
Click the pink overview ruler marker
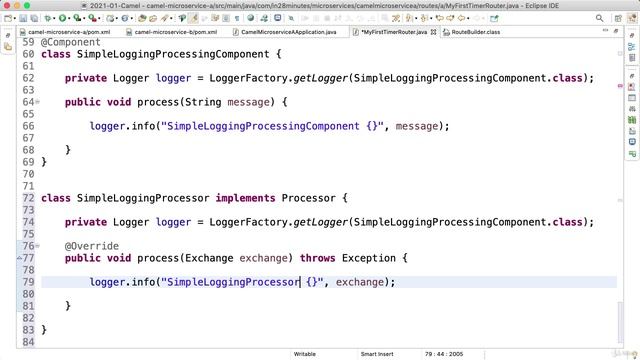tap(620, 86)
